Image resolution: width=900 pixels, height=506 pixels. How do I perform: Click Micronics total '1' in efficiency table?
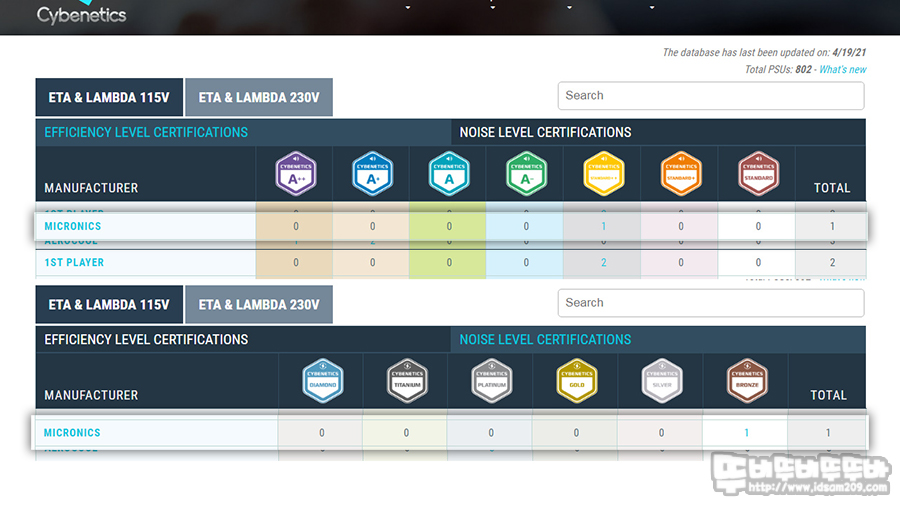(x=828, y=433)
